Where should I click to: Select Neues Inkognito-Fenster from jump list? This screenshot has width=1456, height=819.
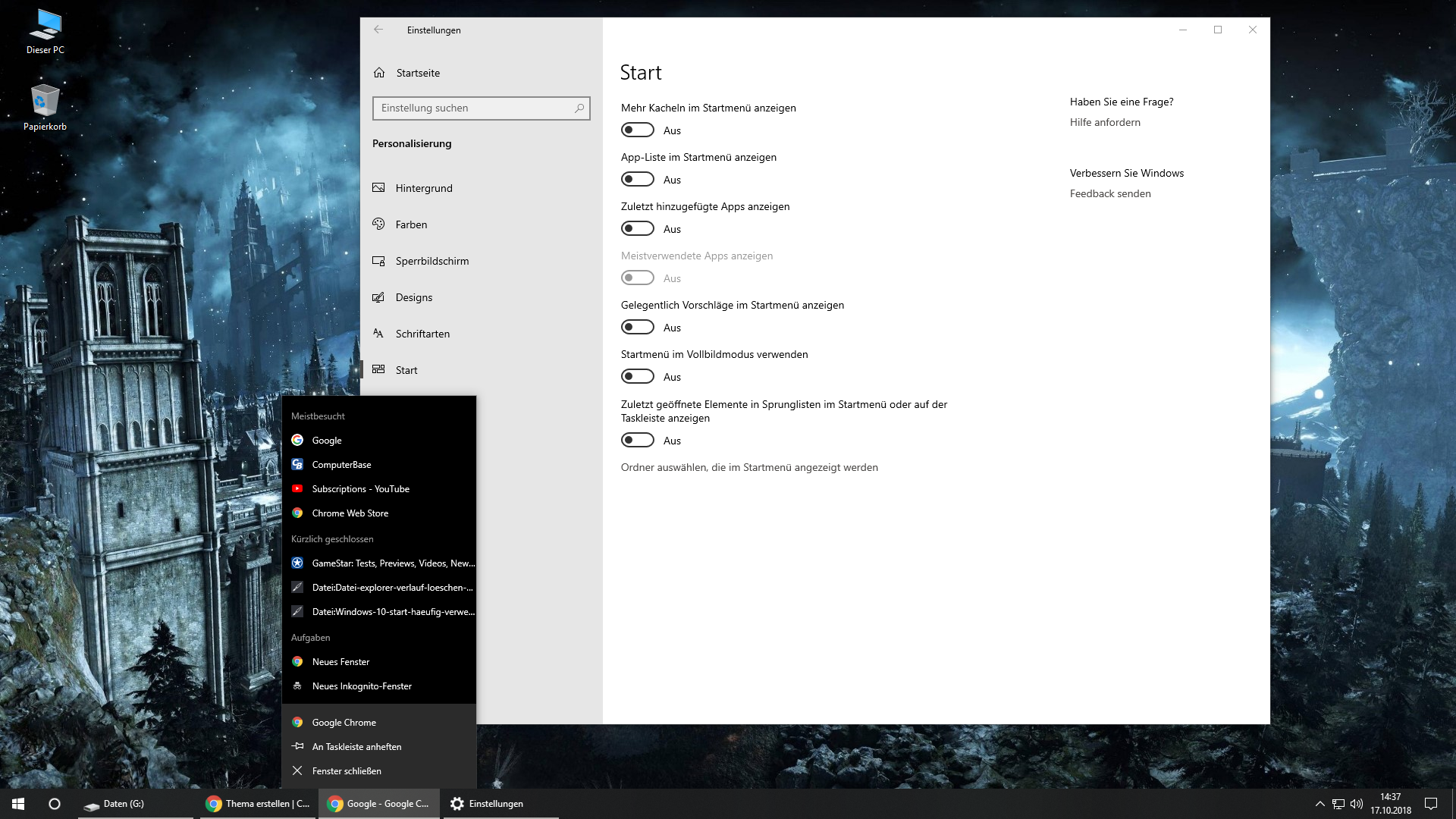[x=362, y=686]
